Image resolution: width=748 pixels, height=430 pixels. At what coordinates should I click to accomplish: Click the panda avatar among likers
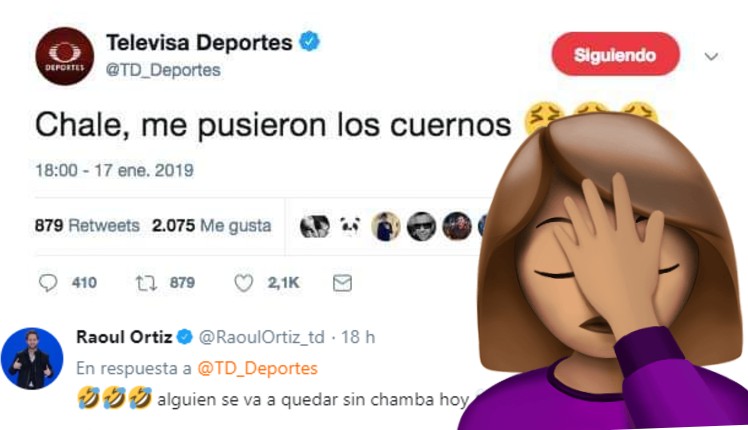350,226
